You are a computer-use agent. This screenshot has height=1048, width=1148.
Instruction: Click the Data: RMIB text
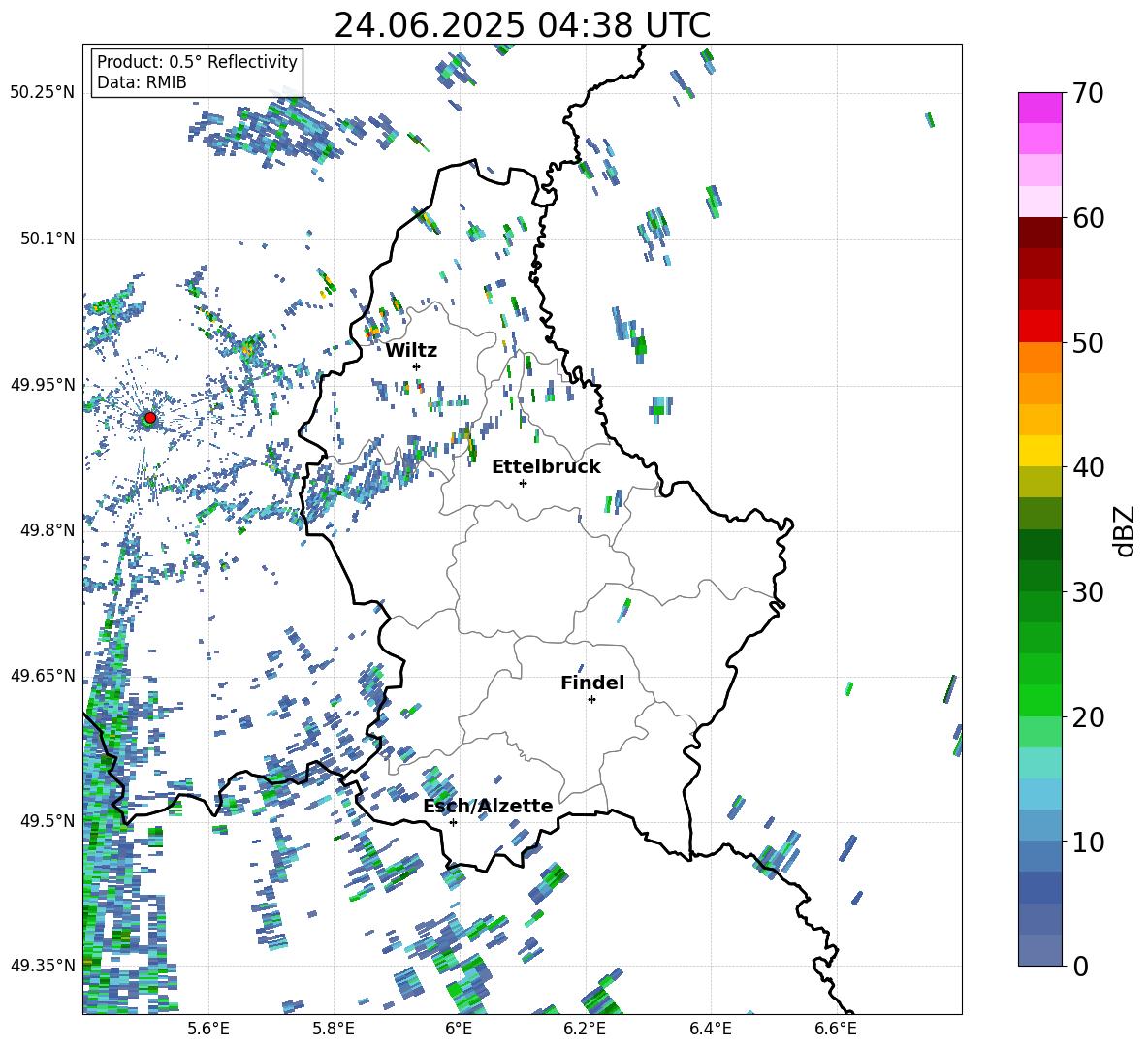[142, 82]
